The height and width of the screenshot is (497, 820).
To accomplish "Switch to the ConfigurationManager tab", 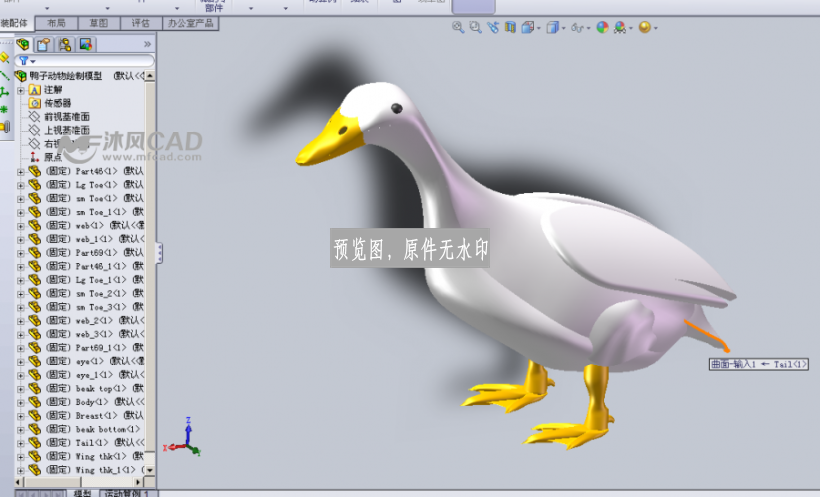I will coord(65,44).
